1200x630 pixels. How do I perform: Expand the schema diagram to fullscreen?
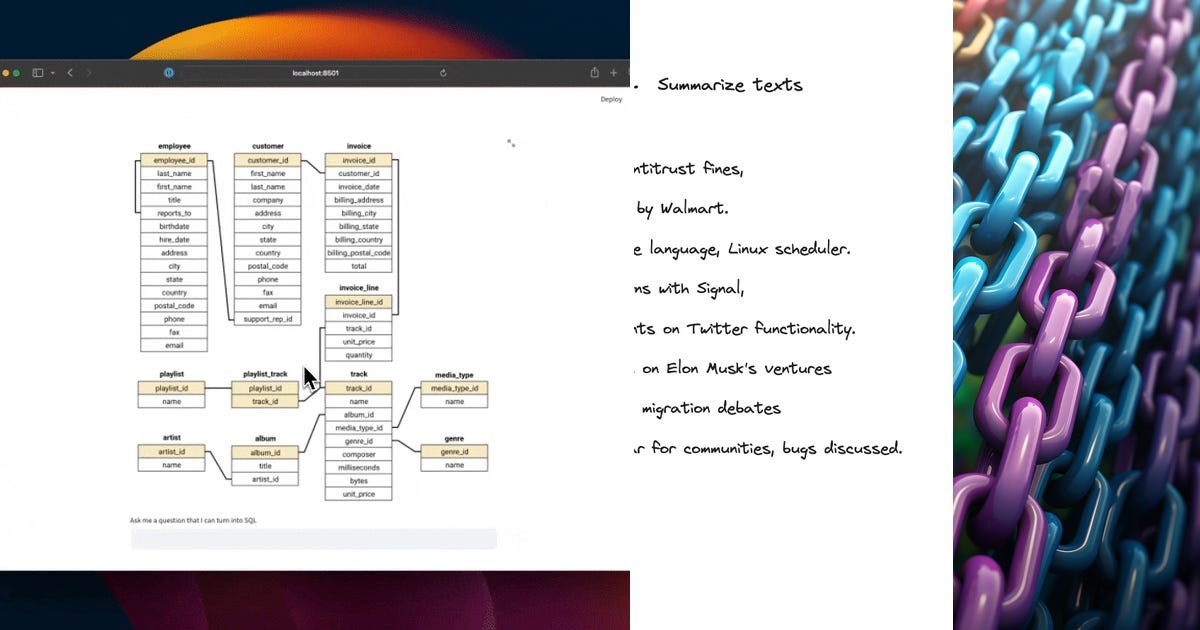coord(511,143)
